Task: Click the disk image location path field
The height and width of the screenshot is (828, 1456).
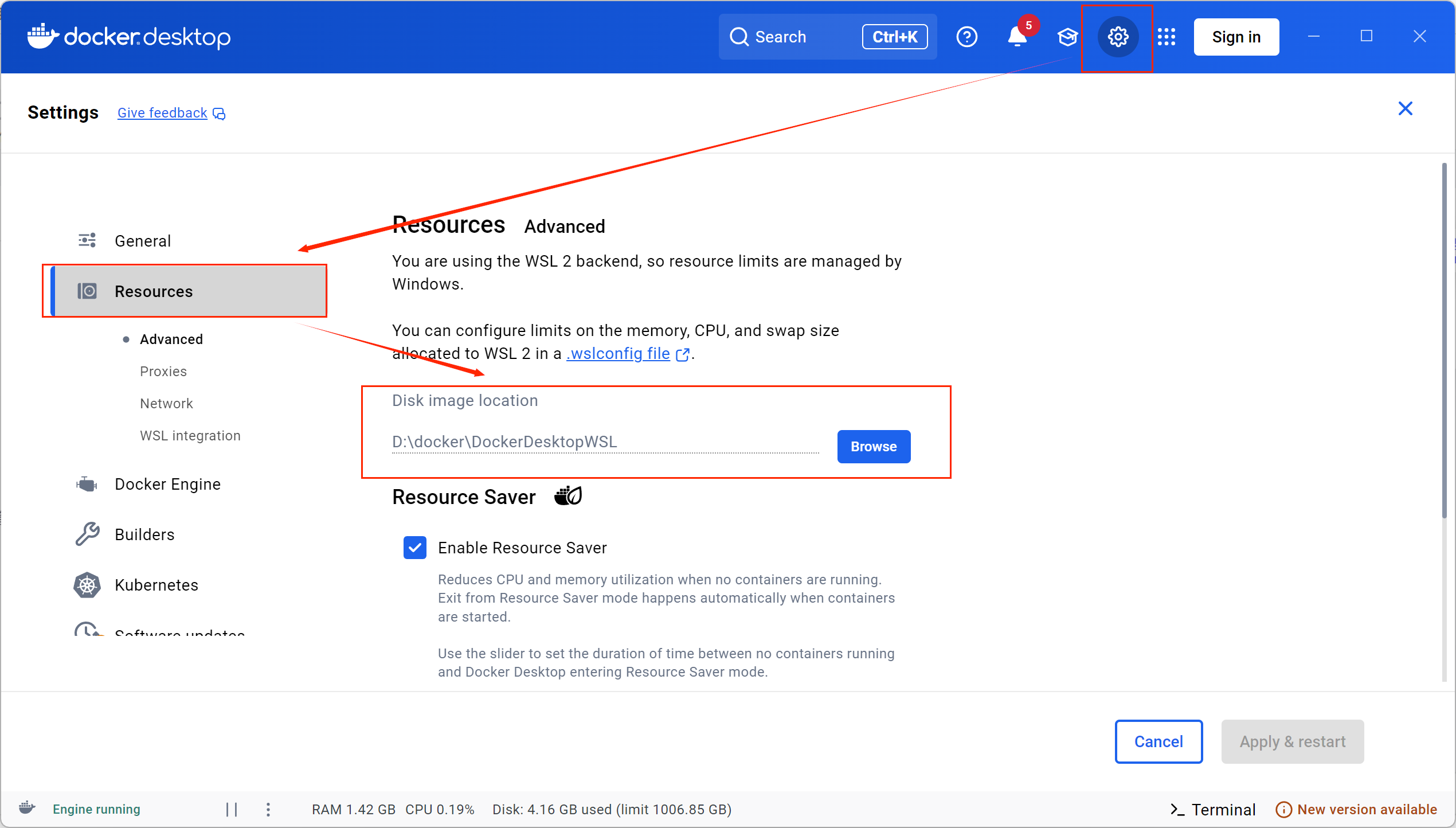Action: (605, 442)
